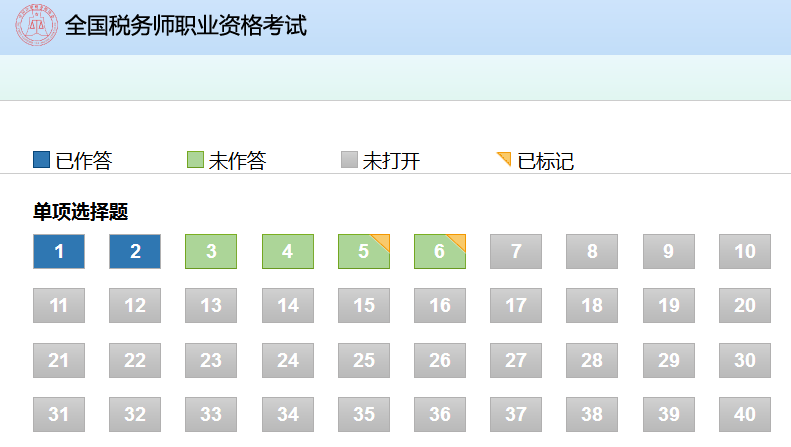Jump to flagged question 6
Viewport: 791px width, 447px height.
tap(440, 251)
